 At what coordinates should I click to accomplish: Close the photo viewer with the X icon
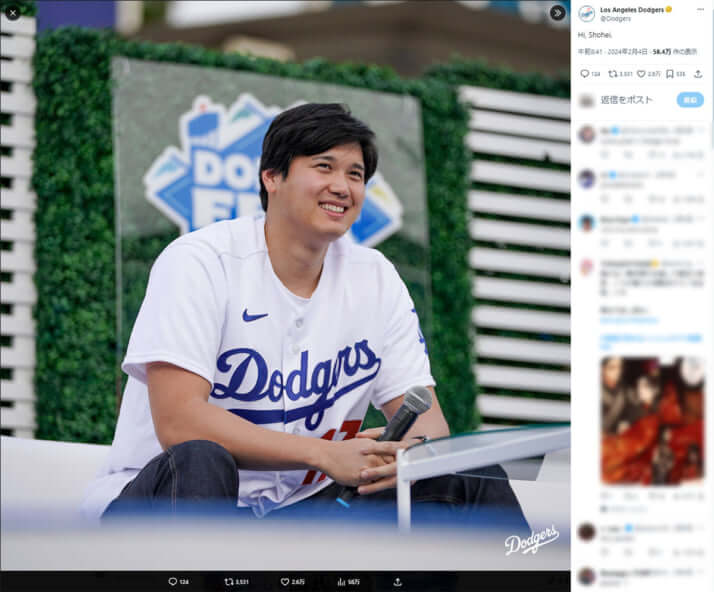click(13, 13)
